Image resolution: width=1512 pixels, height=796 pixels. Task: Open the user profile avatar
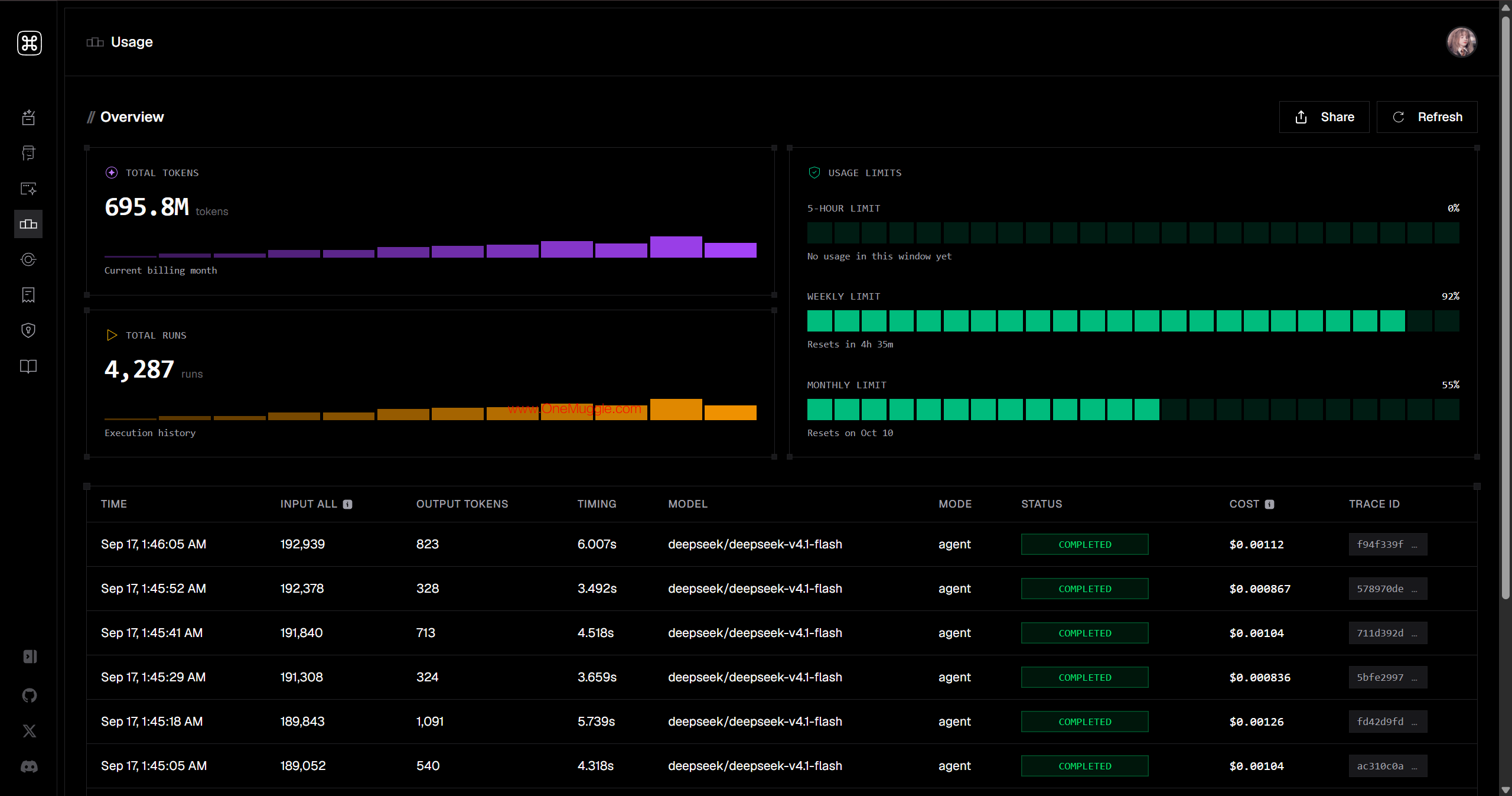point(1461,43)
